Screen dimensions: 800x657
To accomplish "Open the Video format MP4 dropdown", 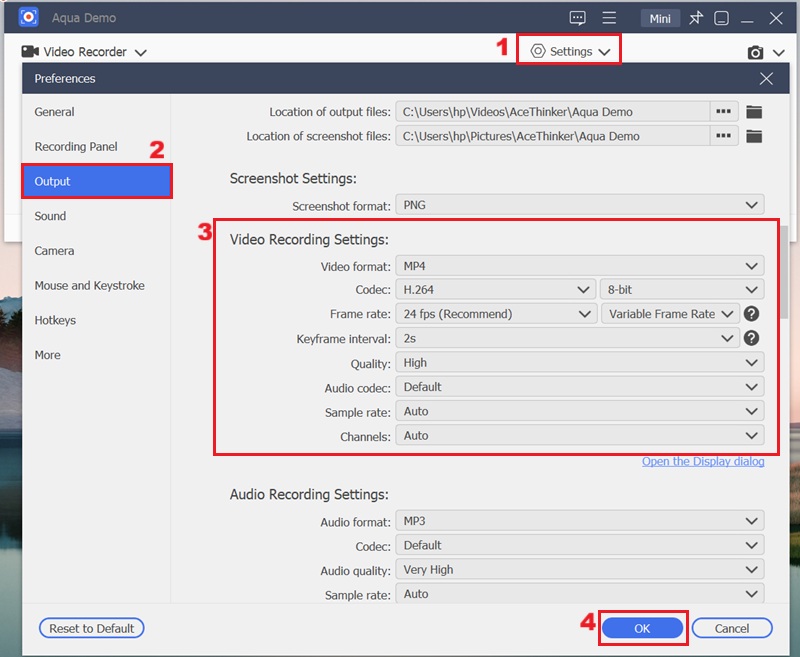I will [x=582, y=265].
